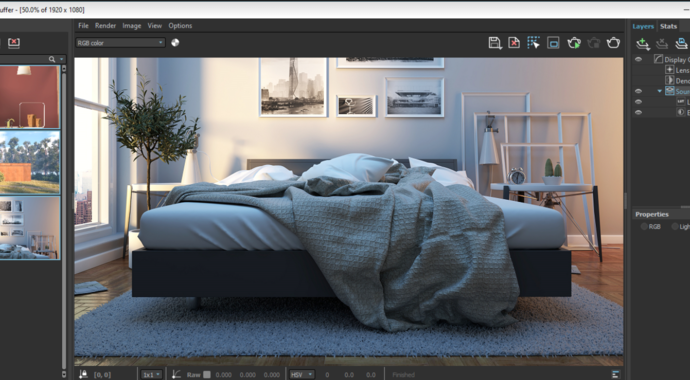Click the status bar panel toggle icon
Screen dimensions: 690x380
[615, 374]
